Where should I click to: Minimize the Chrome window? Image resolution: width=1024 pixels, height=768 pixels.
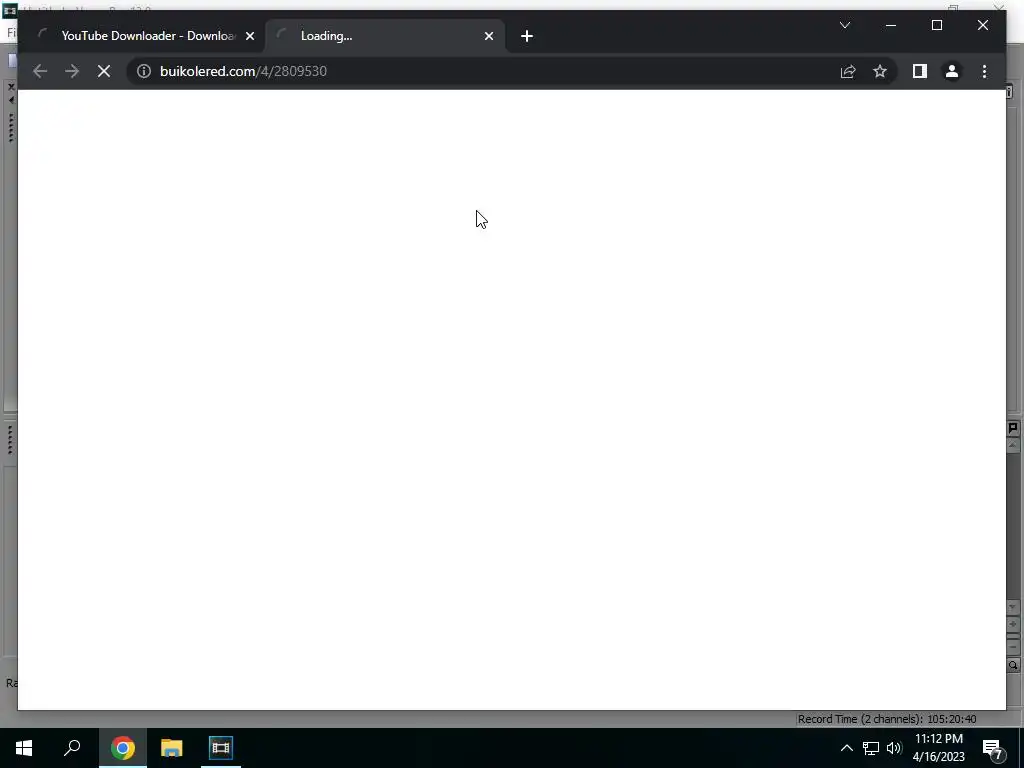(891, 25)
